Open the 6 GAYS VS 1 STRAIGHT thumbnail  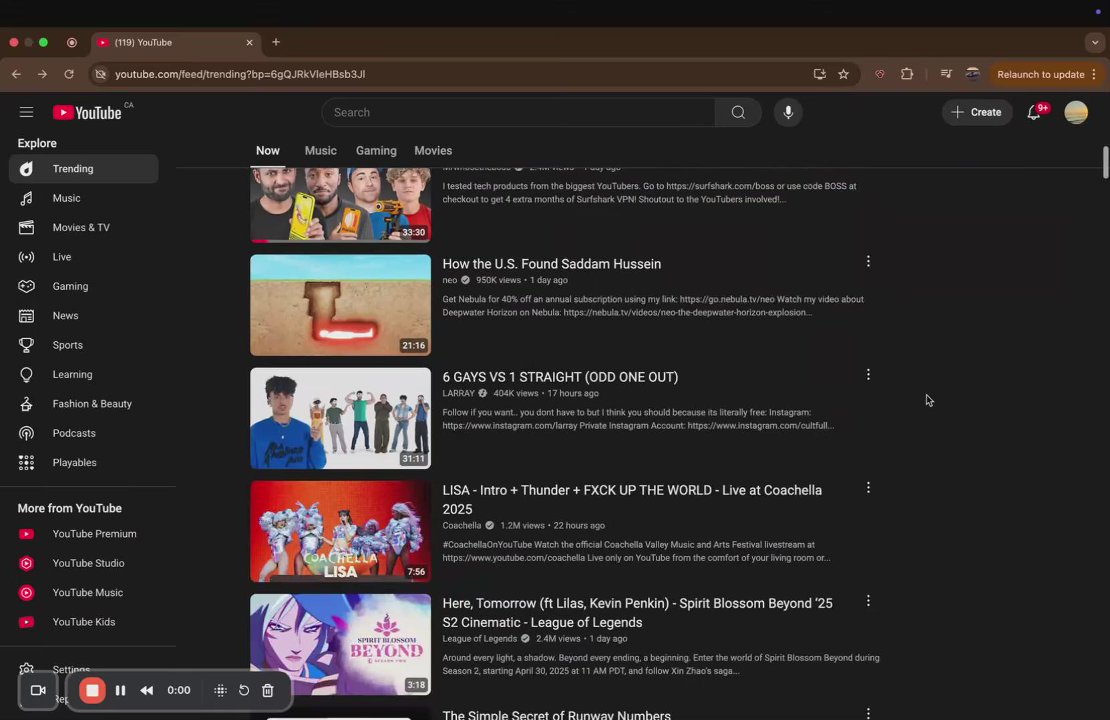(341, 418)
